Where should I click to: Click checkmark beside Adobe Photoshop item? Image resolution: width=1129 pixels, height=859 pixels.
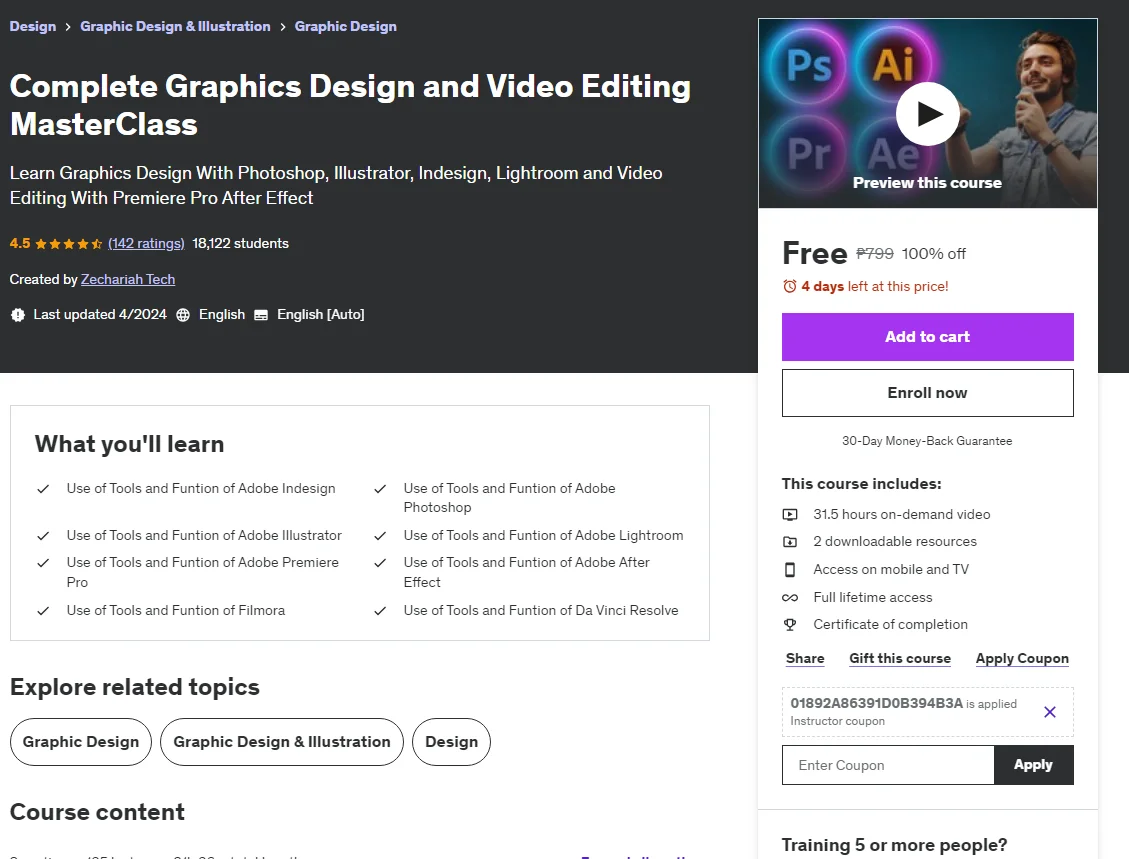tap(380, 488)
